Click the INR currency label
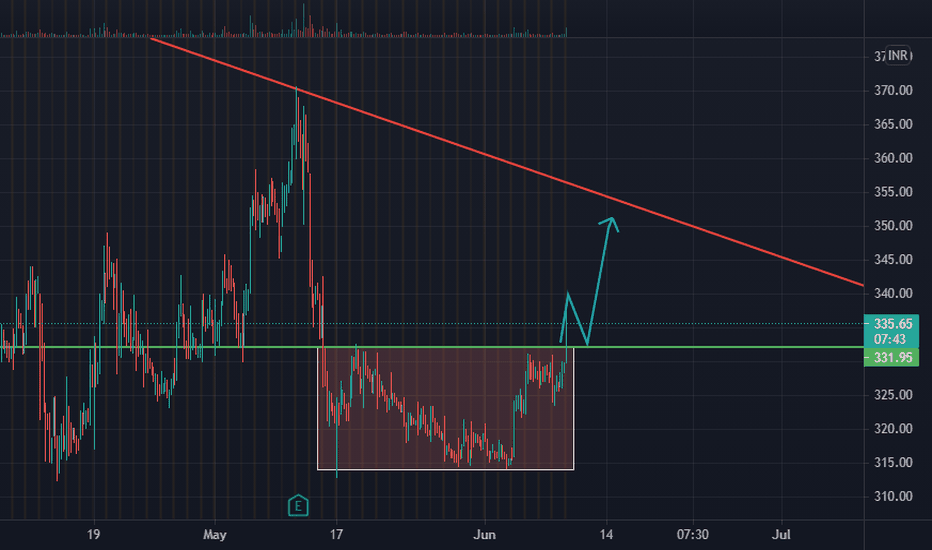Viewport: 932px width, 550px height. 898,56
